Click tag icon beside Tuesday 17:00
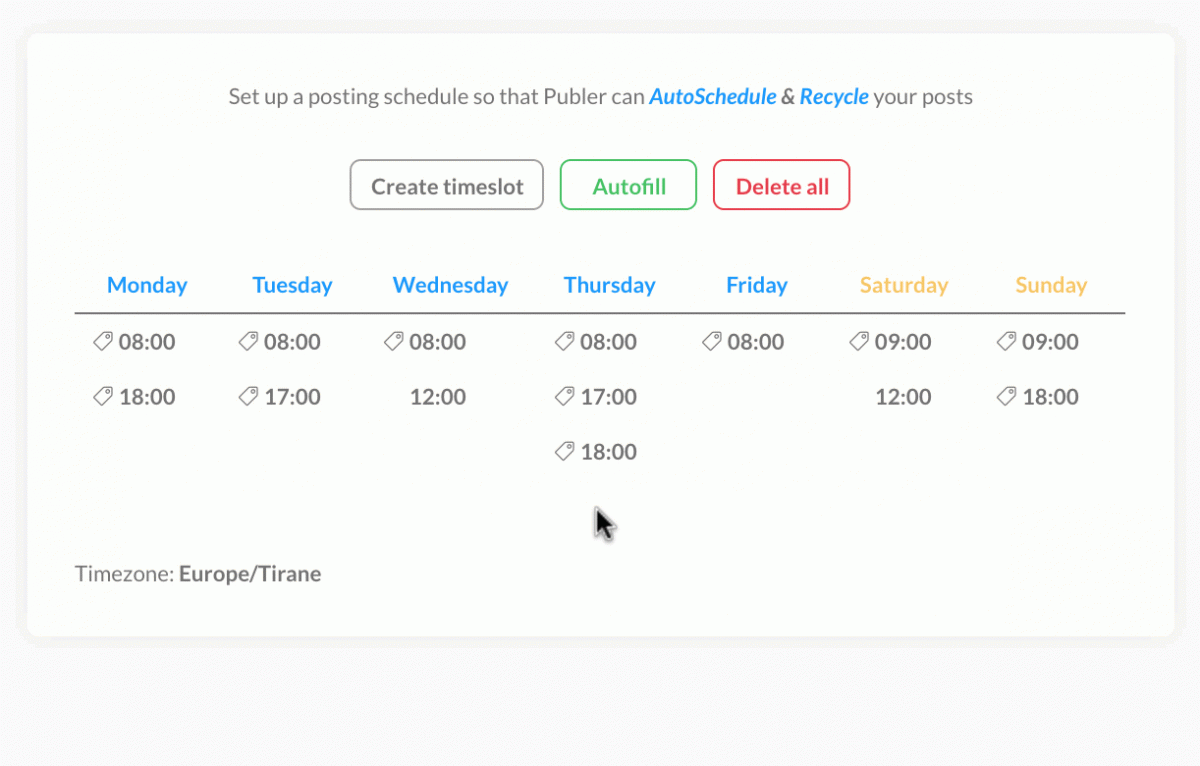The image size is (1200, 766). click(x=248, y=397)
